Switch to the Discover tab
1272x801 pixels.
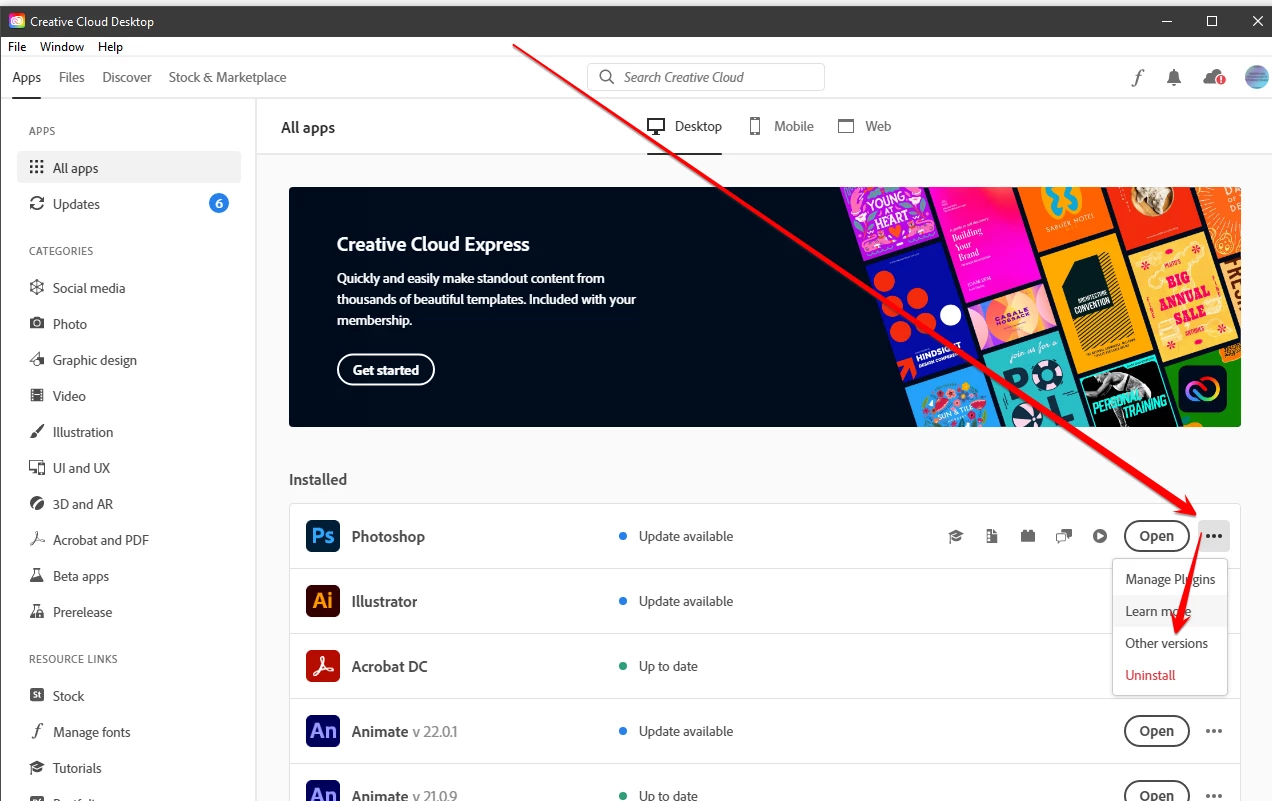click(x=127, y=77)
